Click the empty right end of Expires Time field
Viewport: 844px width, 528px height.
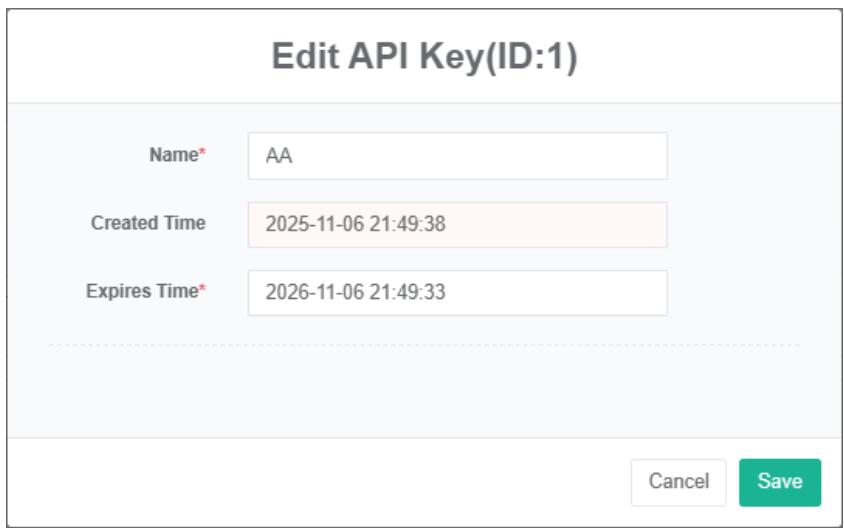click(x=600, y=293)
